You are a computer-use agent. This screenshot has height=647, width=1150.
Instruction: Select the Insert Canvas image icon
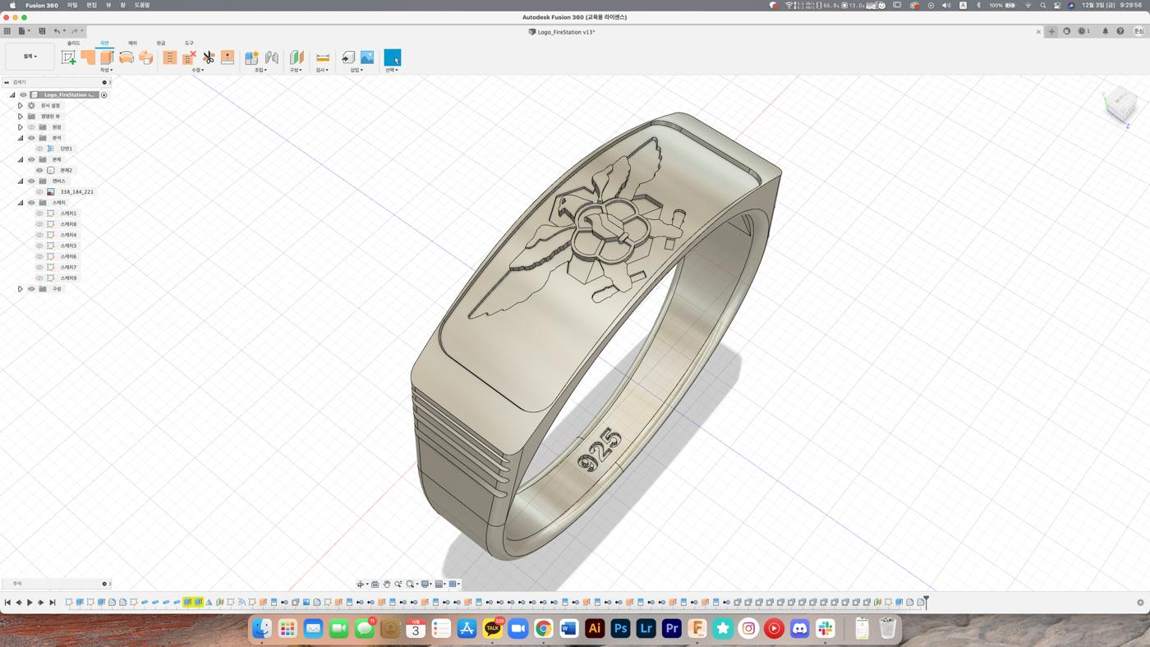(x=367, y=57)
